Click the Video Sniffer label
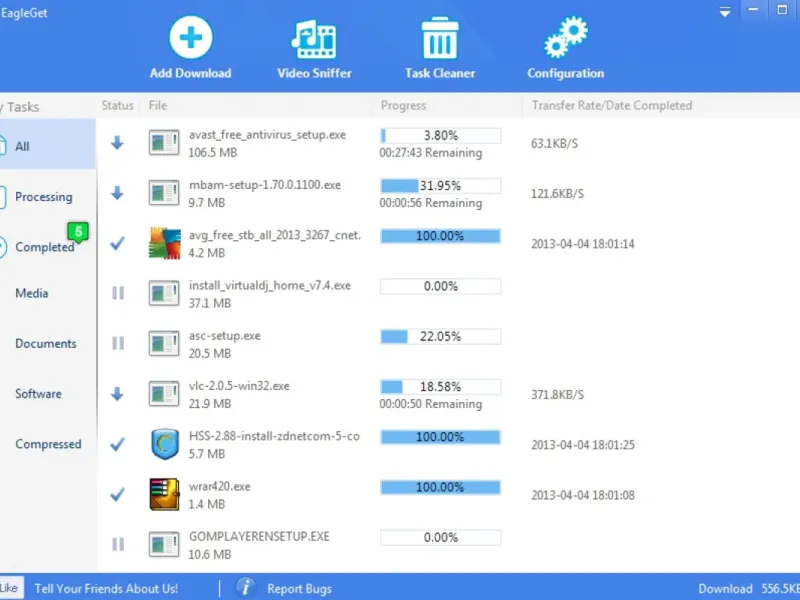800x600 pixels. tap(314, 73)
